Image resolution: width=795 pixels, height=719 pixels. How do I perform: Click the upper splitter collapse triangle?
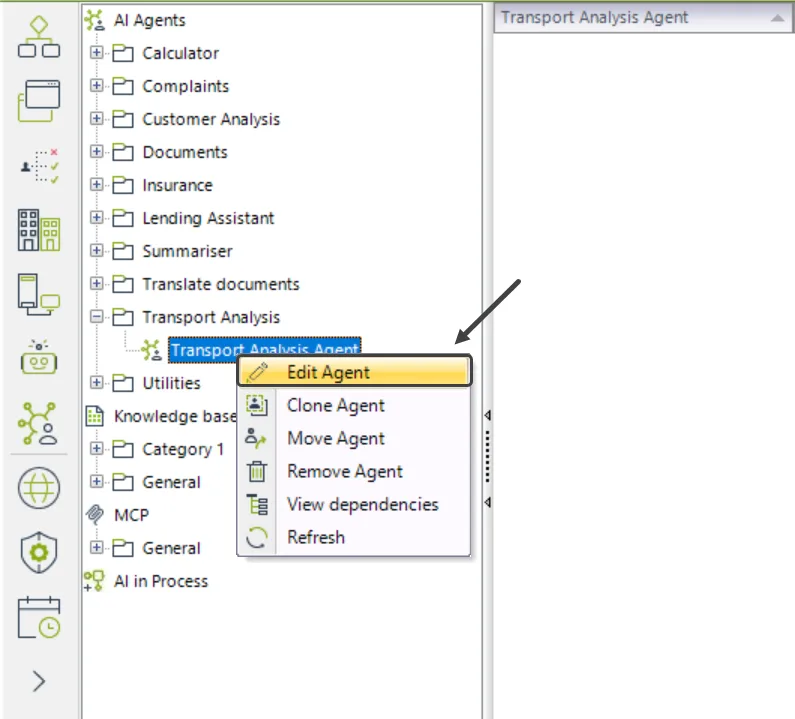(487, 415)
